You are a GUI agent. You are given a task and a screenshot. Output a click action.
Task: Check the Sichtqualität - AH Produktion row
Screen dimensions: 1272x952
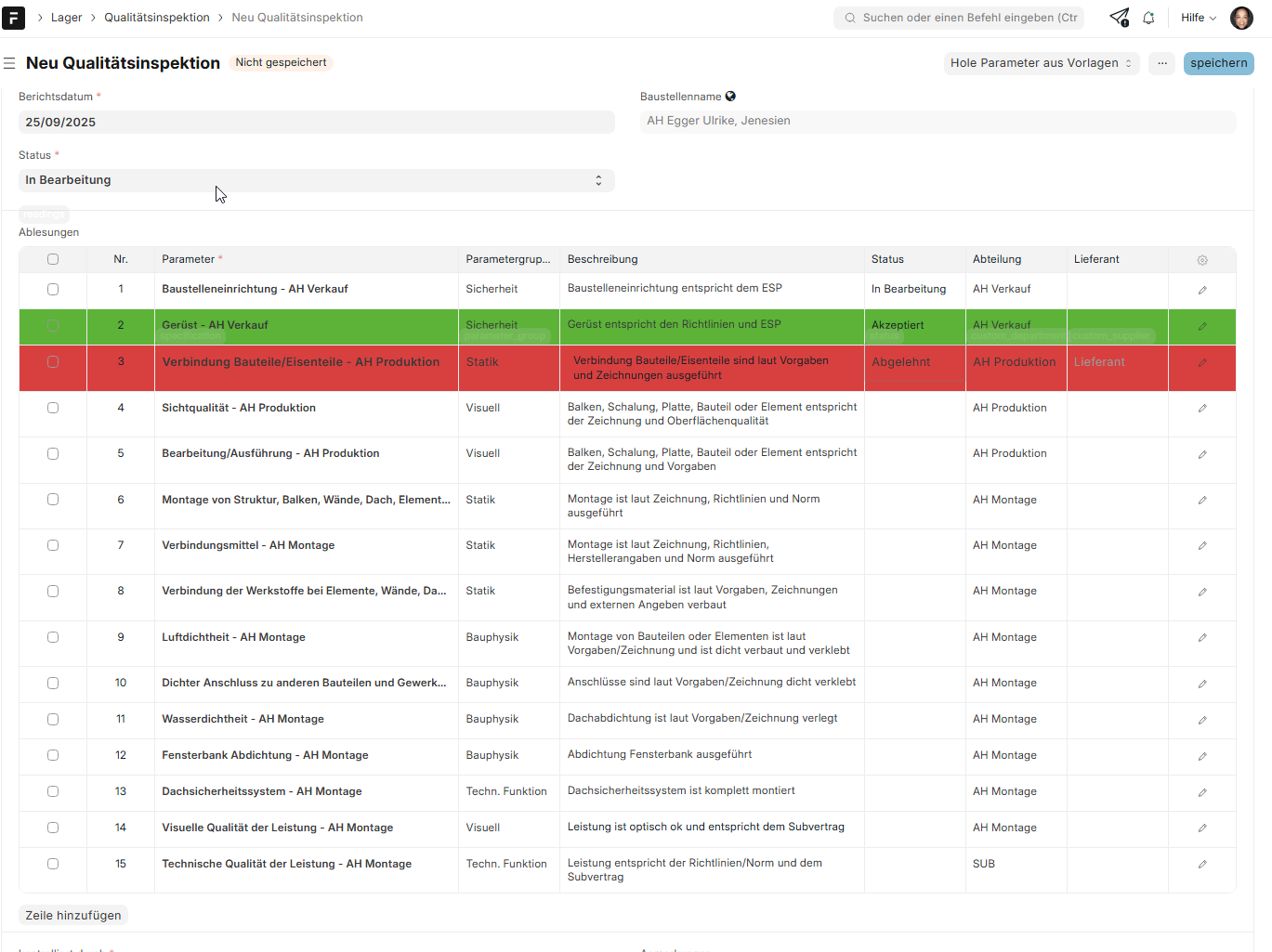pyautogui.click(x=53, y=408)
